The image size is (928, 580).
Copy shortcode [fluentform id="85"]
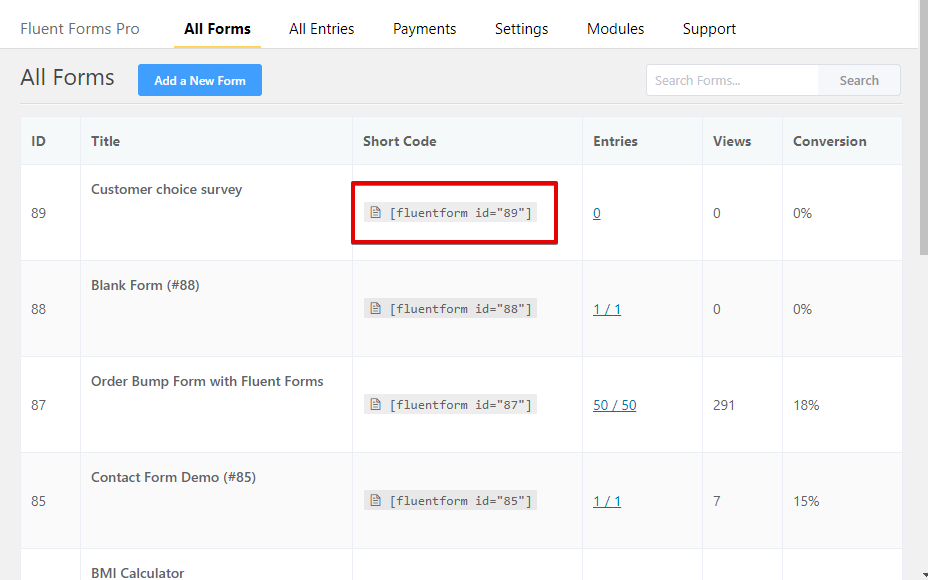(x=450, y=500)
